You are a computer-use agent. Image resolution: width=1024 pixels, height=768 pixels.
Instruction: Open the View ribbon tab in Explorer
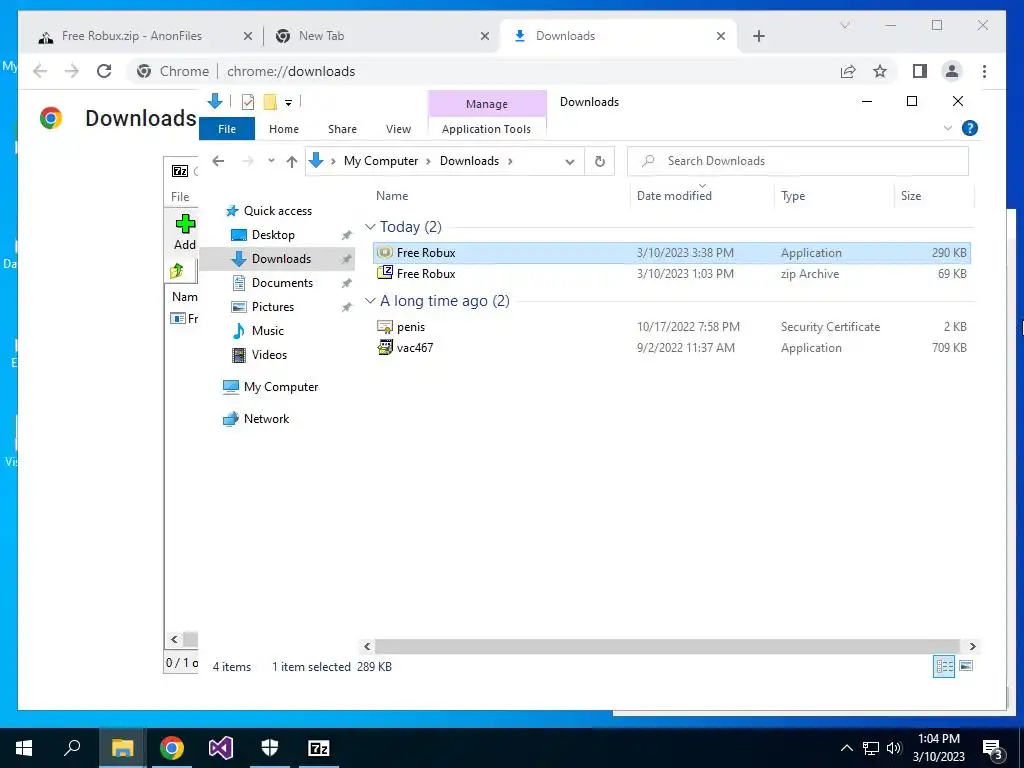coord(398,129)
